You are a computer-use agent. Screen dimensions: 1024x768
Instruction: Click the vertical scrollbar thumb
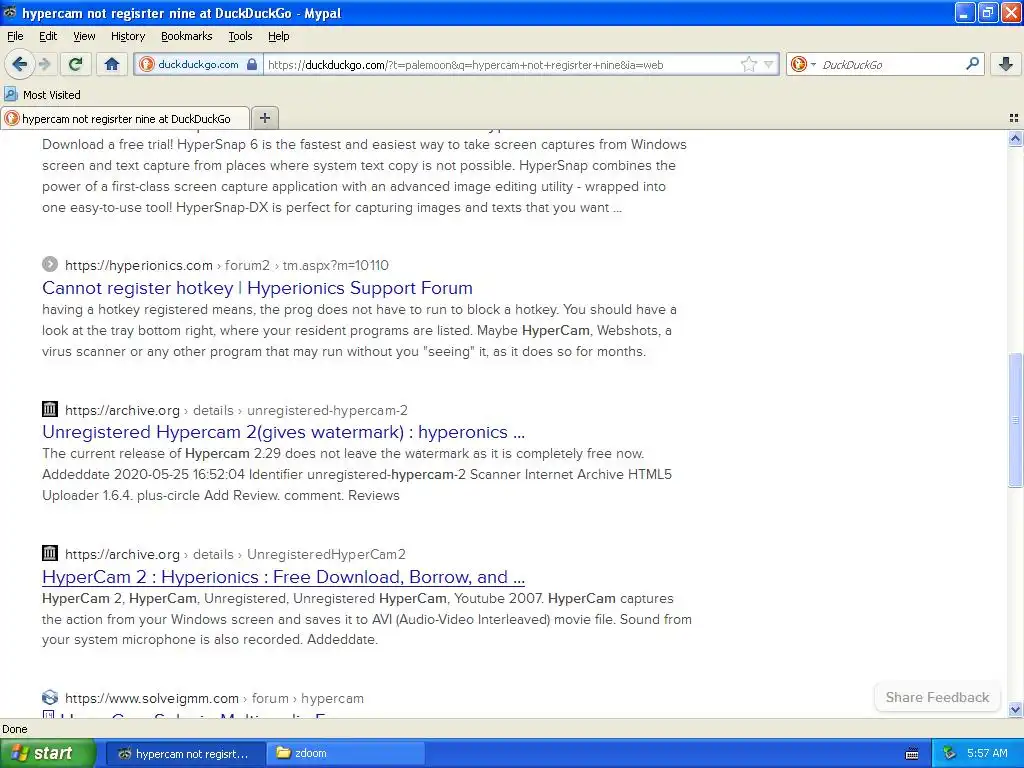[1015, 420]
